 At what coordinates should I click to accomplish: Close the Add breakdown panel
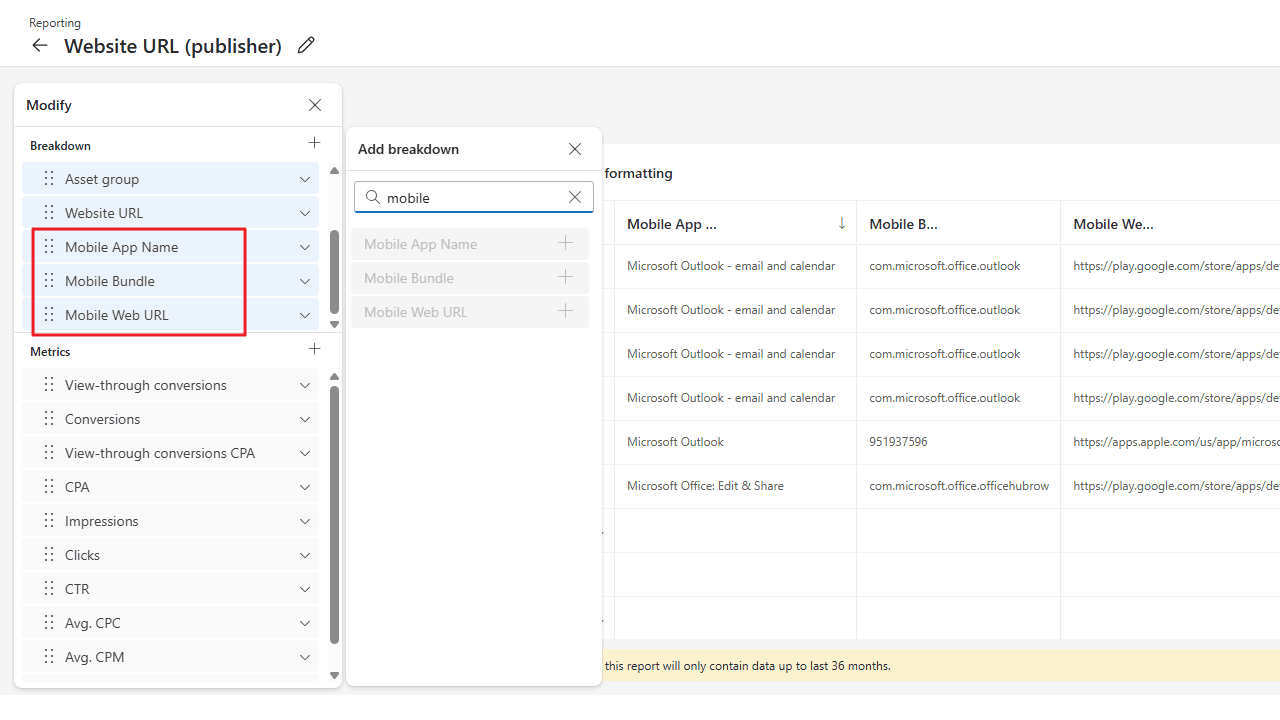575,149
